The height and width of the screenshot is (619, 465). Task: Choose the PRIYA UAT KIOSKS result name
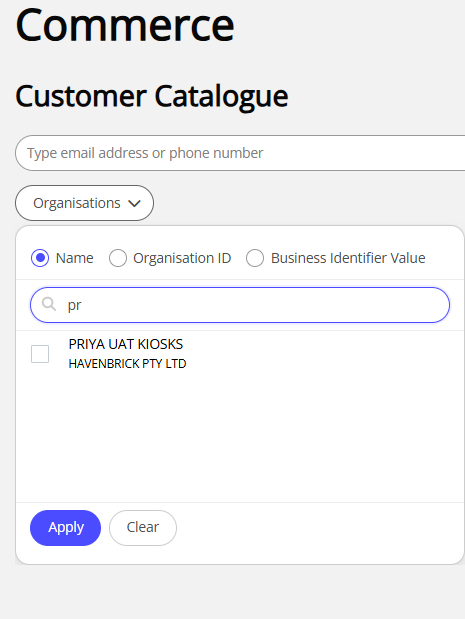point(126,344)
